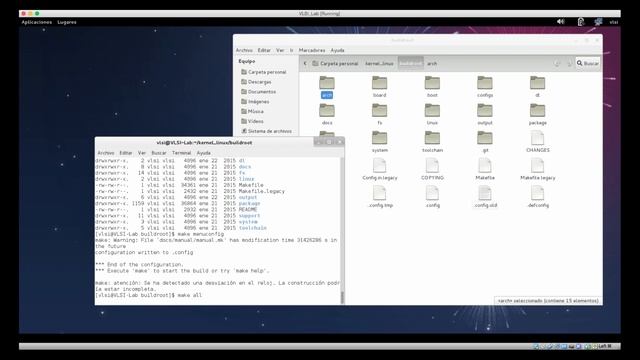640x360 pixels.
Task: Click the Makefile.legacy row in terminal listing
Action: click(190, 191)
